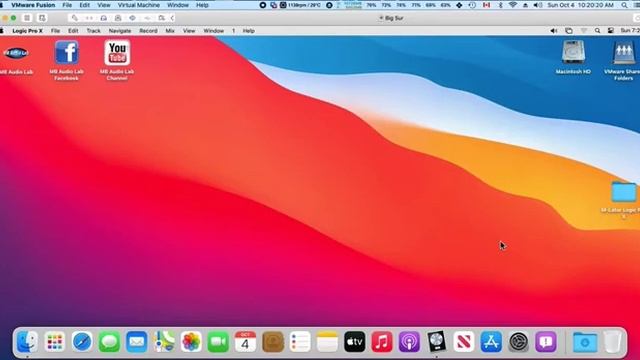The height and width of the screenshot is (360, 640).
Task: Select MB Audio Lab Facebook desktop icon
Action: click(x=67, y=60)
